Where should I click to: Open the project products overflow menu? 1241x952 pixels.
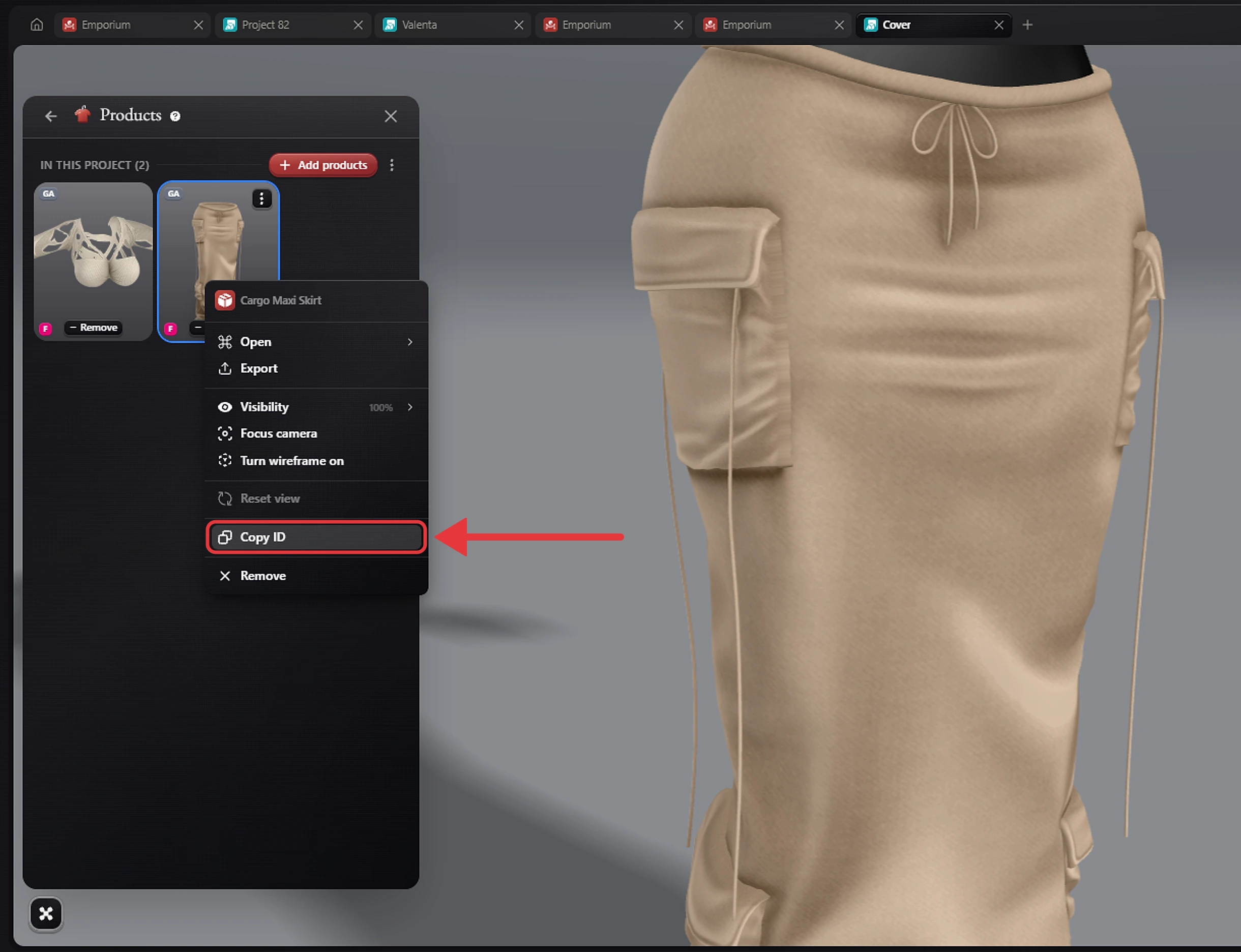coord(392,165)
